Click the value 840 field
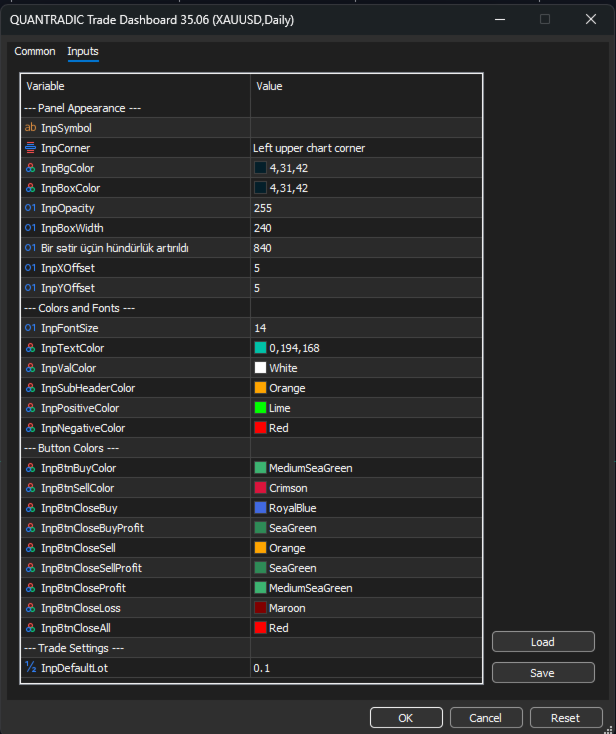This screenshot has width=616, height=734. coord(367,248)
